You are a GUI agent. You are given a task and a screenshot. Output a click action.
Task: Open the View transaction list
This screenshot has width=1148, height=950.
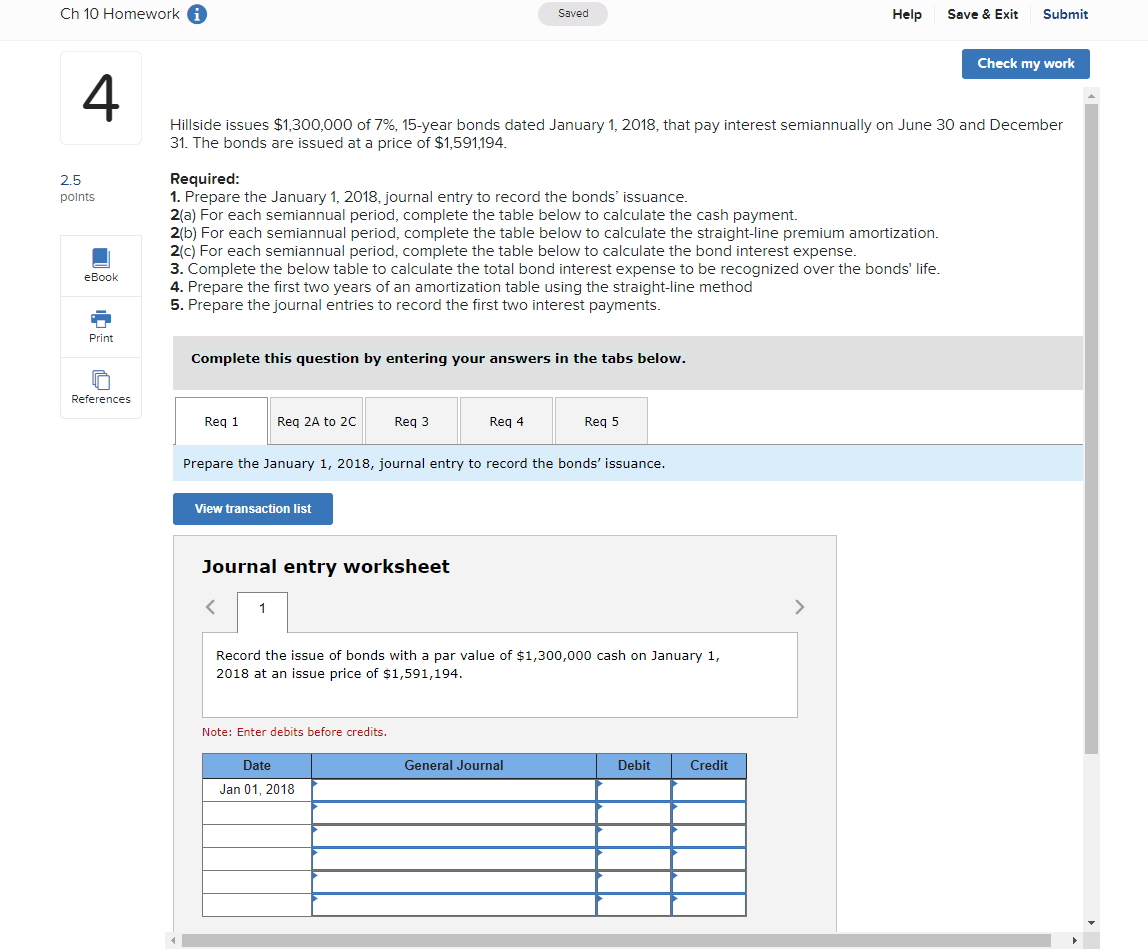252,509
